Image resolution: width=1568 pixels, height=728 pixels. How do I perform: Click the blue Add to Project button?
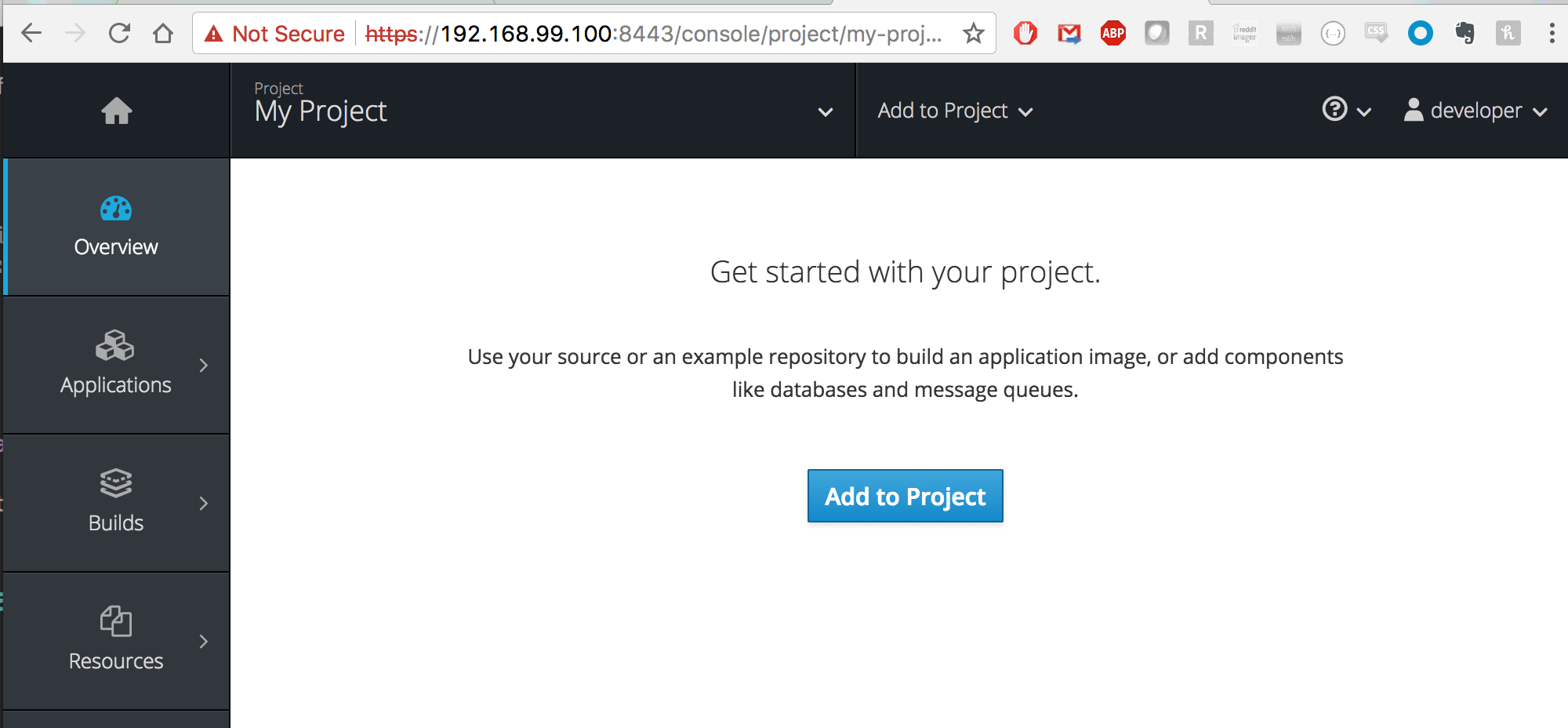pos(906,496)
